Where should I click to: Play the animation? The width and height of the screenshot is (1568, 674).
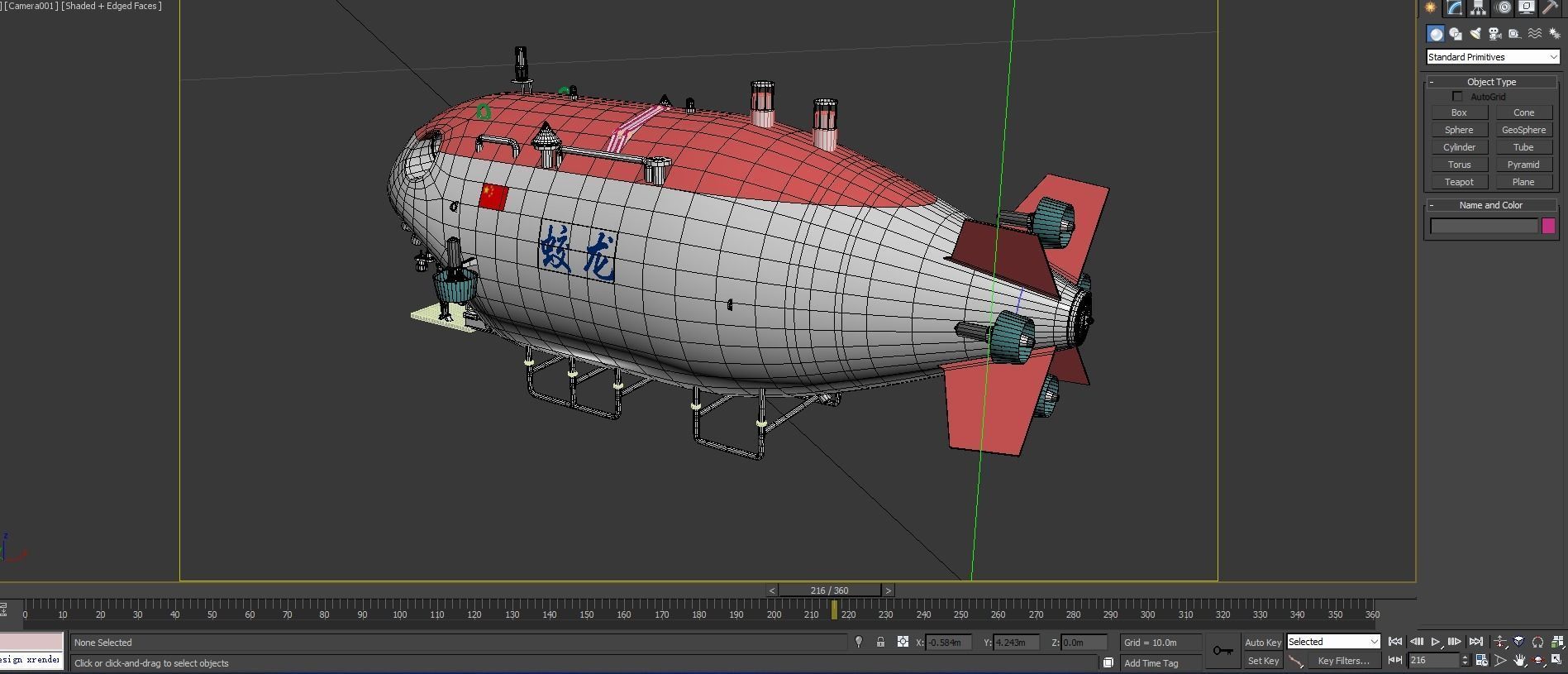coord(1436,642)
